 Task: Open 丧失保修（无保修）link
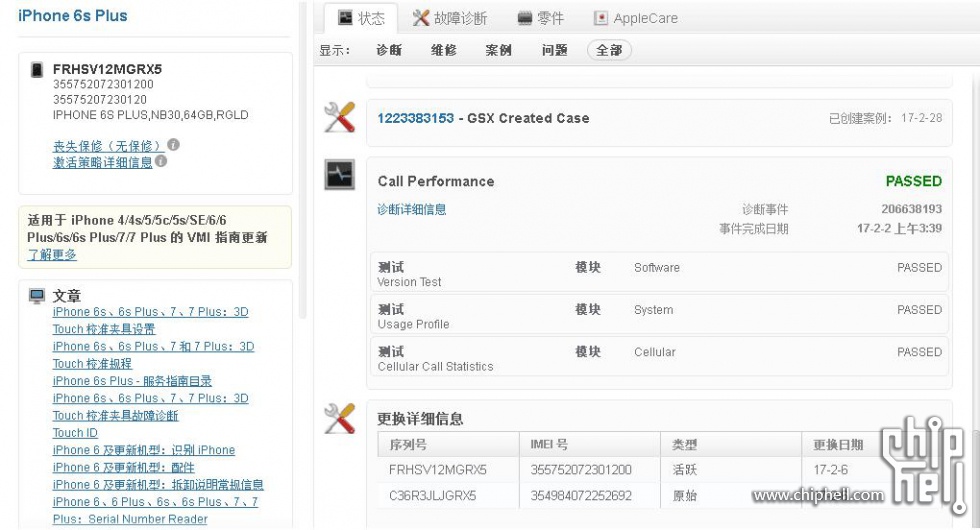coord(108,146)
